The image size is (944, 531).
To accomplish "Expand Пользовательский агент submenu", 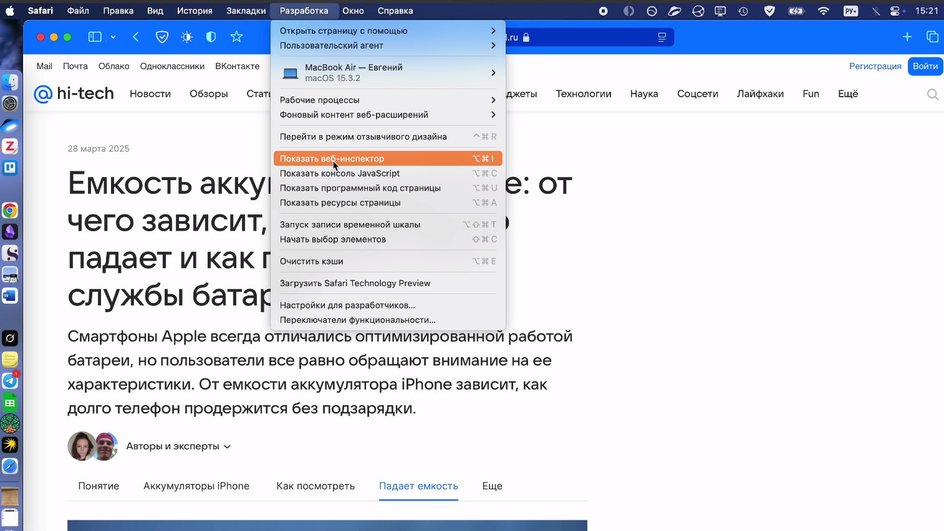I will point(388,45).
